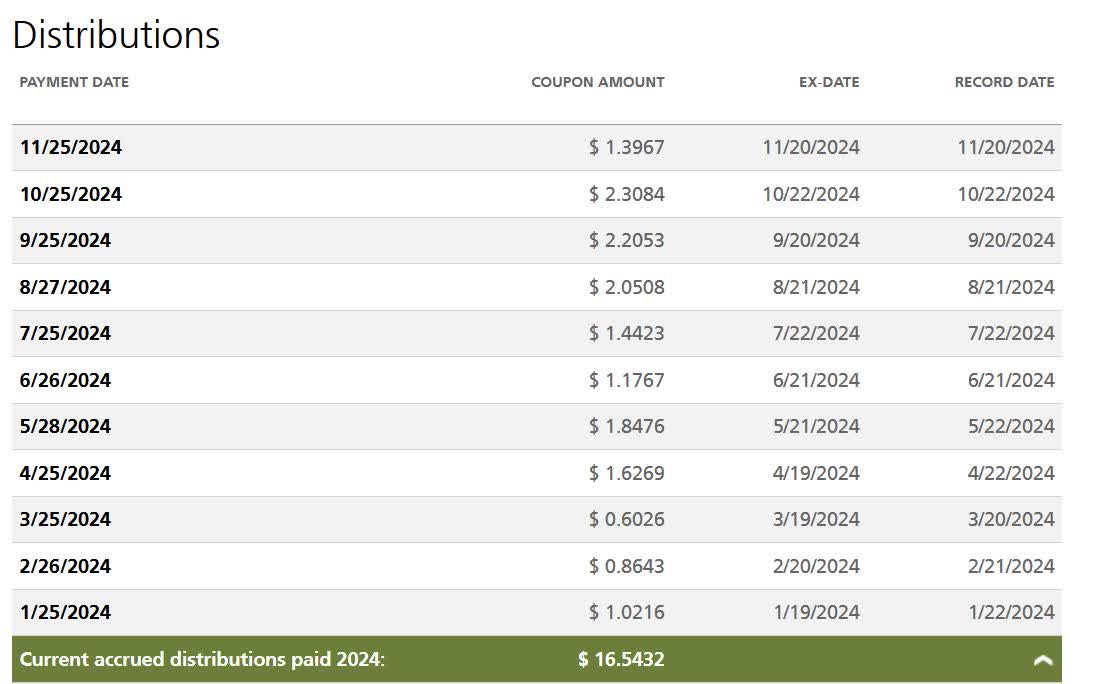Click the Ex-Date column header
Viewport: 1105px width, 684px height.
(x=828, y=82)
